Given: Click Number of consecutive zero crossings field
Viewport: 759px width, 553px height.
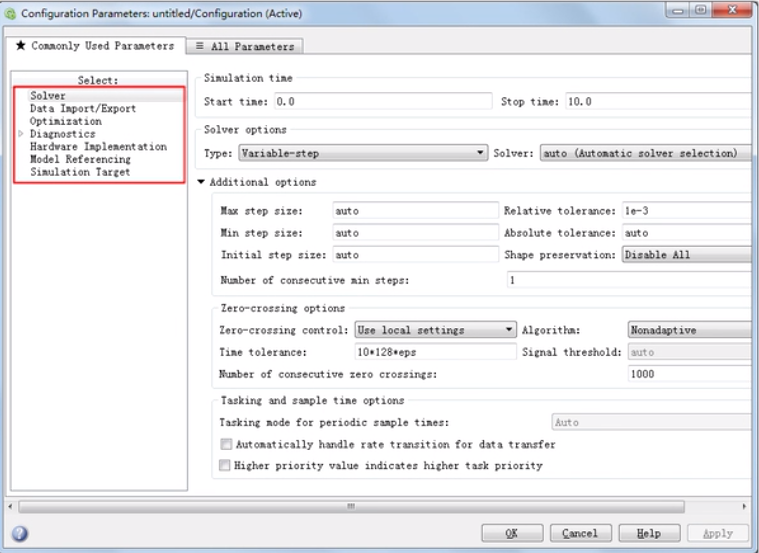Looking at the screenshot, I should tap(691, 374).
